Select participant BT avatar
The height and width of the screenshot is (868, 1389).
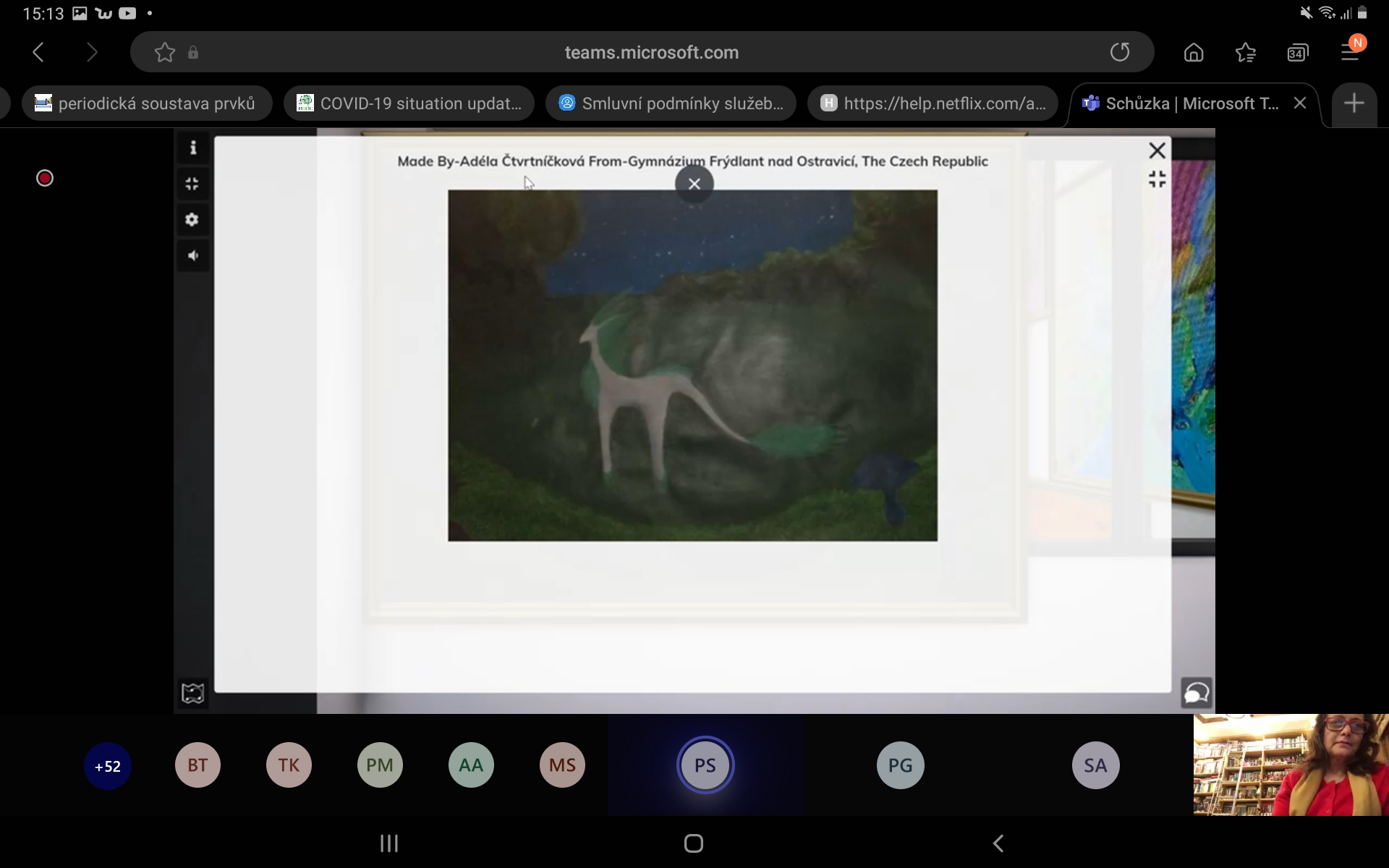[197, 765]
